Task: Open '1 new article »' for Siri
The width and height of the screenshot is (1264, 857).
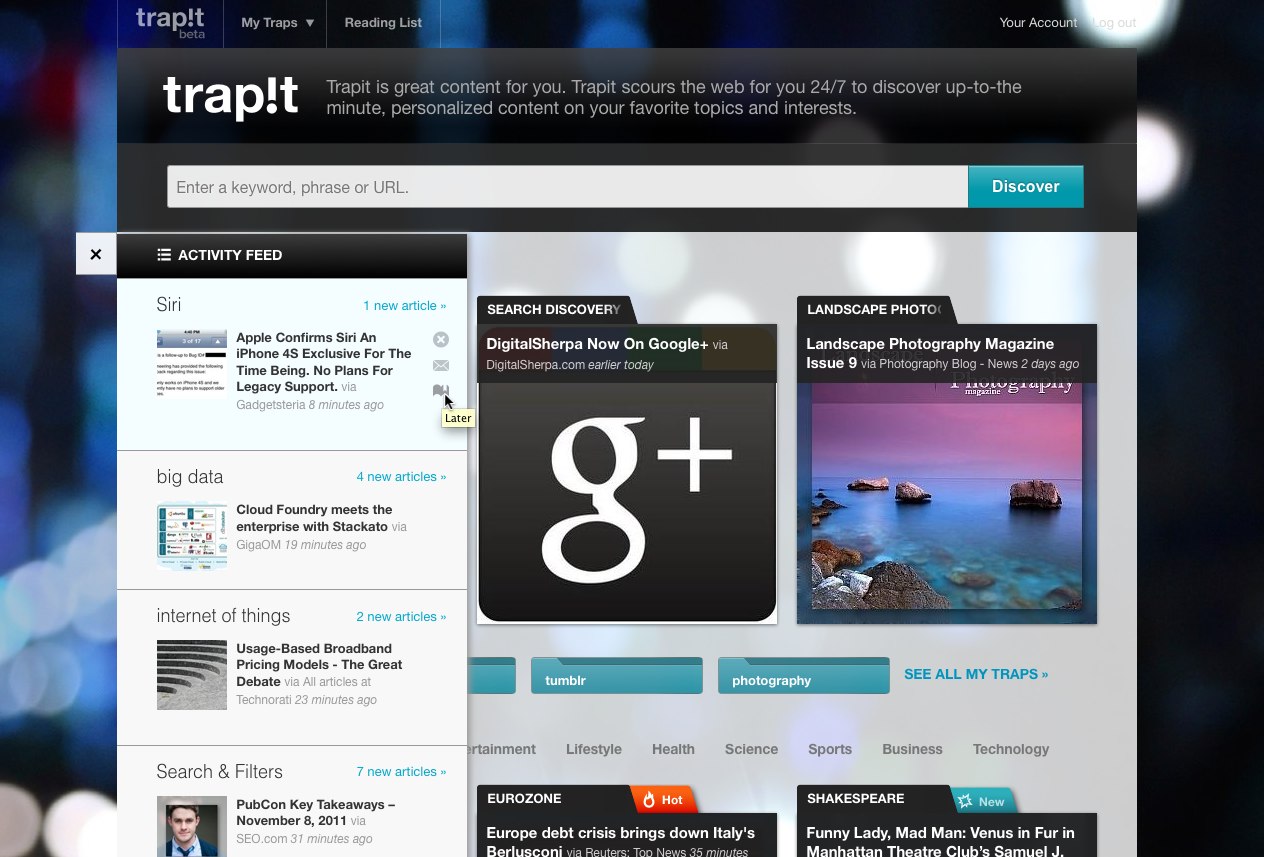Action: [404, 305]
